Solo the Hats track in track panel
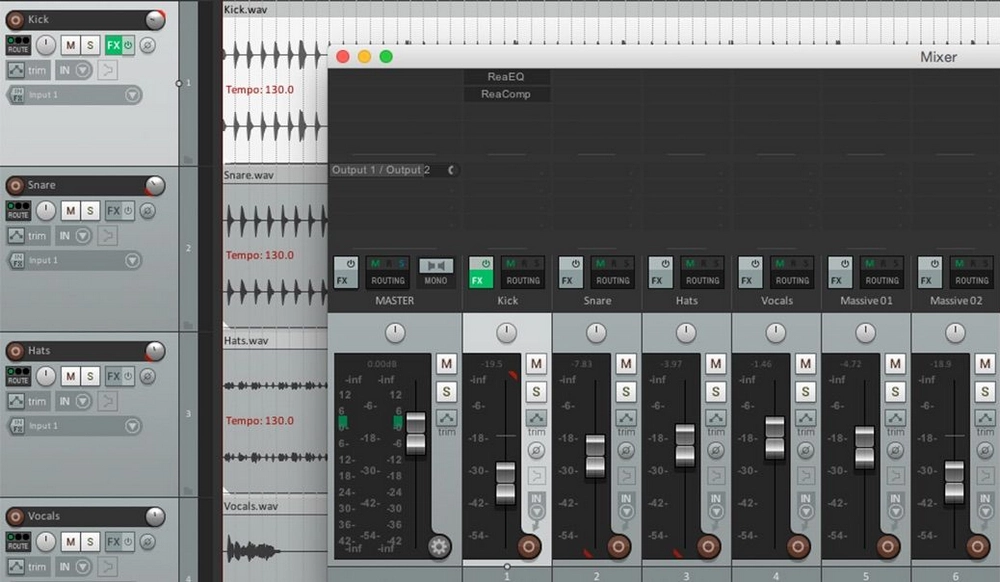This screenshot has height=582, width=1000. (90, 376)
